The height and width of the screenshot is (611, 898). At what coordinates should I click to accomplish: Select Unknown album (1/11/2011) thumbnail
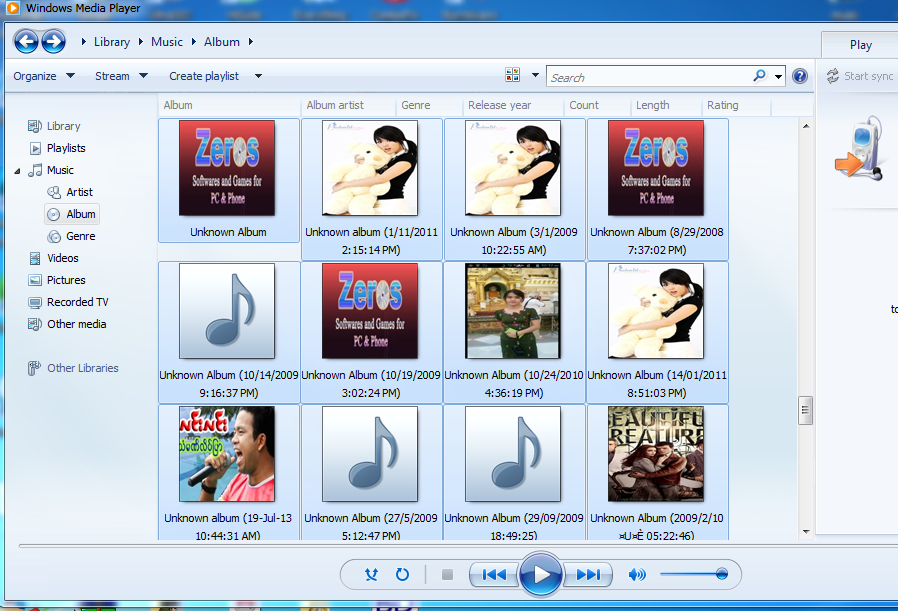pos(370,168)
